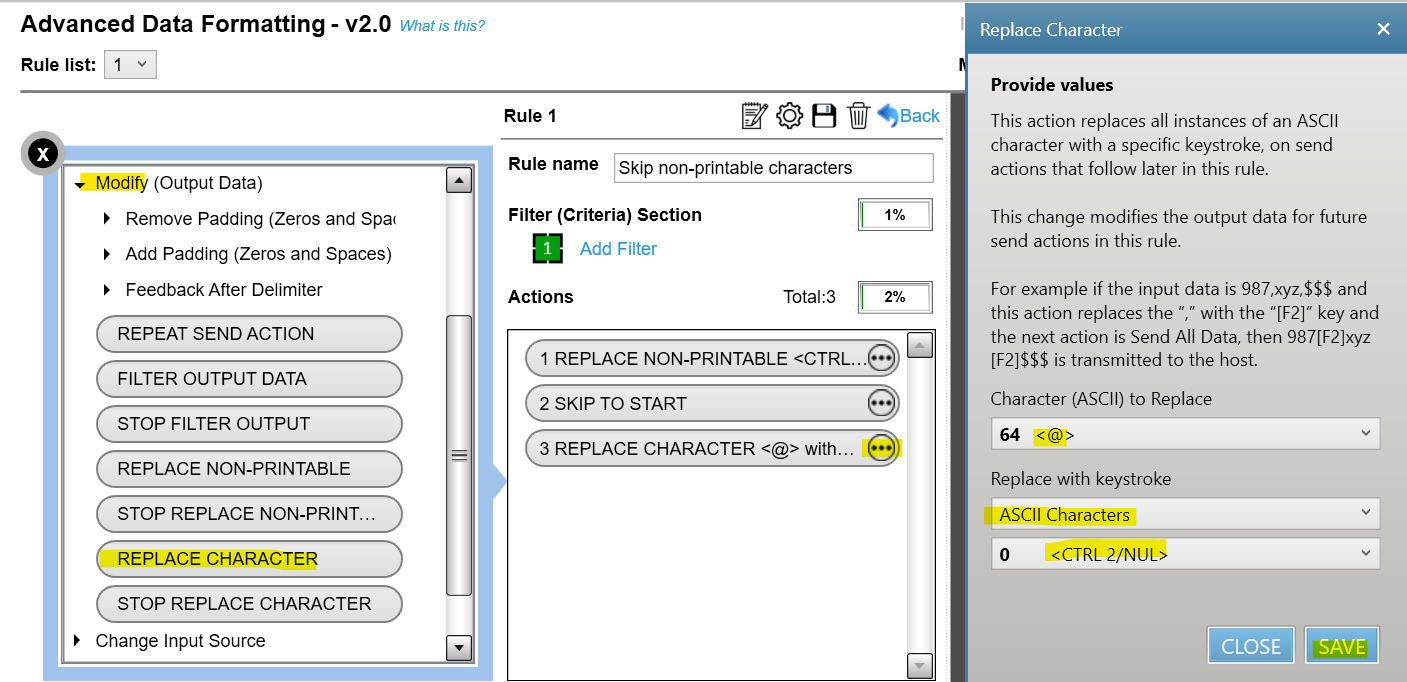Open options for REPLACE NON-PRINTABLE action
This screenshot has width=1407, height=682.
click(x=880, y=359)
